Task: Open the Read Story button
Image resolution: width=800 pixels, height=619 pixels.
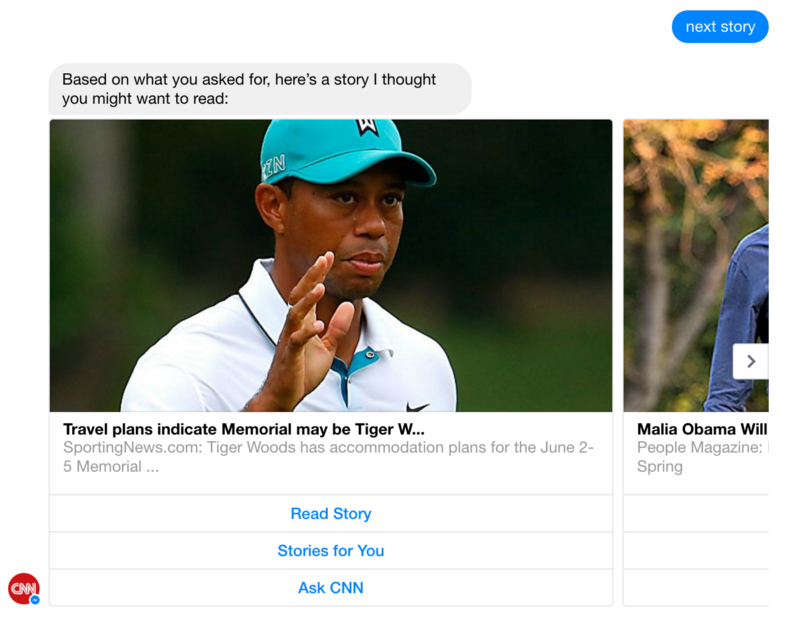Action: (x=330, y=514)
